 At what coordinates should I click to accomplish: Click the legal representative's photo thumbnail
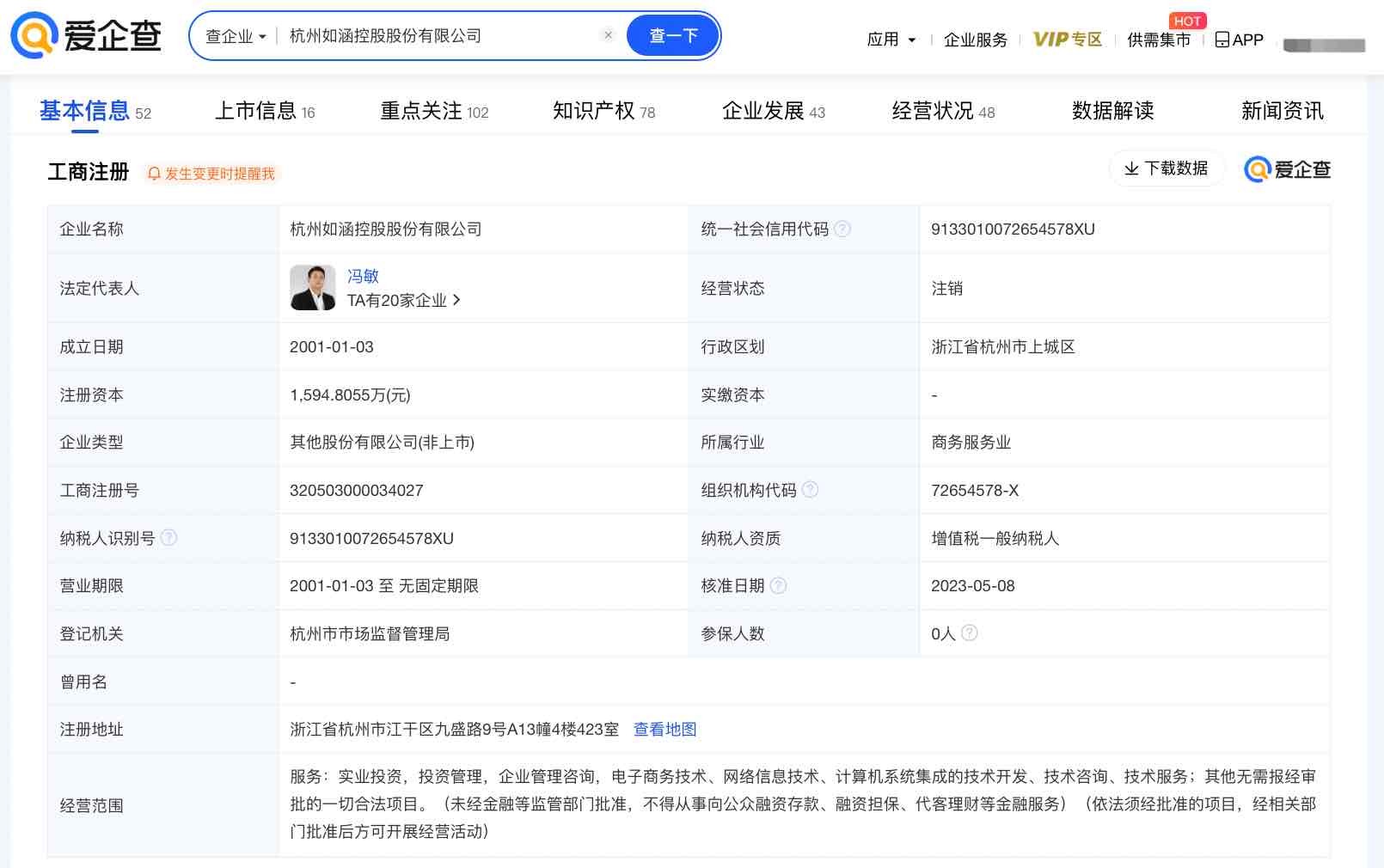[312, 288]
